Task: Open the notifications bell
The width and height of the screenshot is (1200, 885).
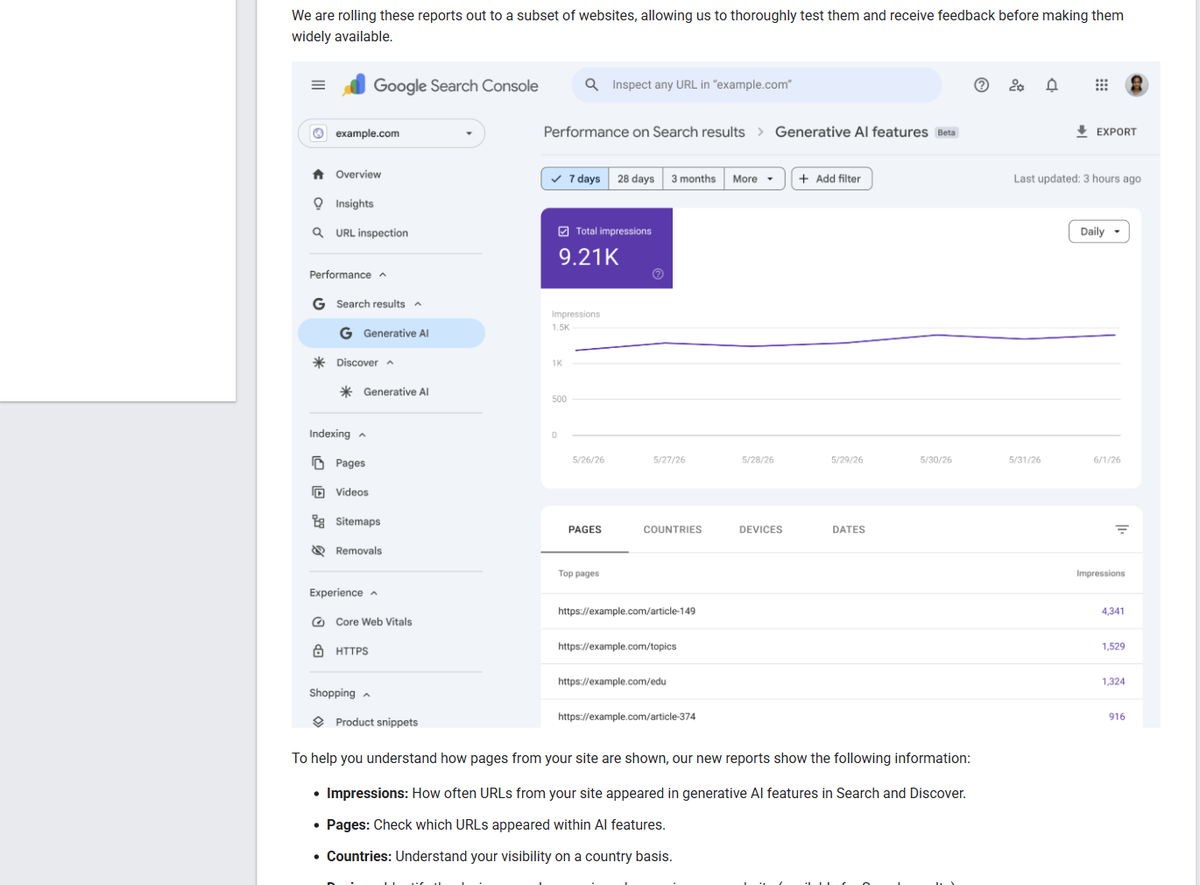Action: tap(1052, 86)
